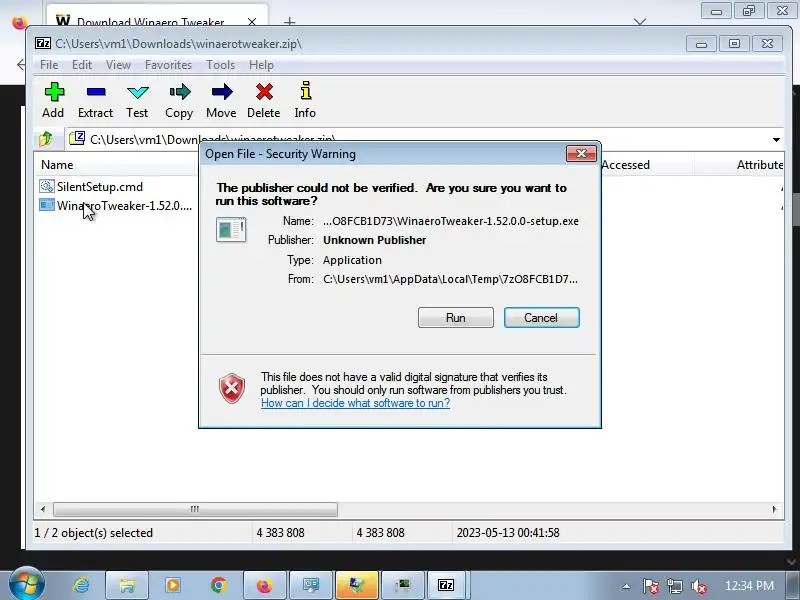
Task: Close the Download Winaero Tweaker Firefox tab
Action: tap(252, 22)
